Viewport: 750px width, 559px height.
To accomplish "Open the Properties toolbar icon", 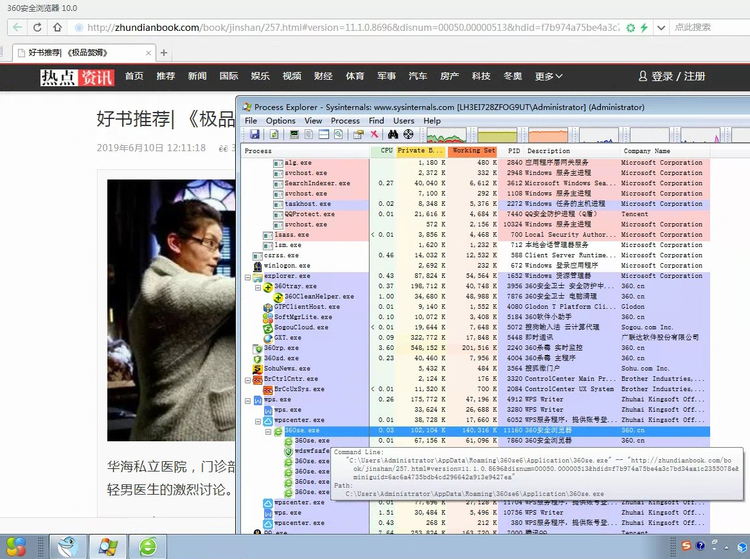I will (x=358, y=134).
